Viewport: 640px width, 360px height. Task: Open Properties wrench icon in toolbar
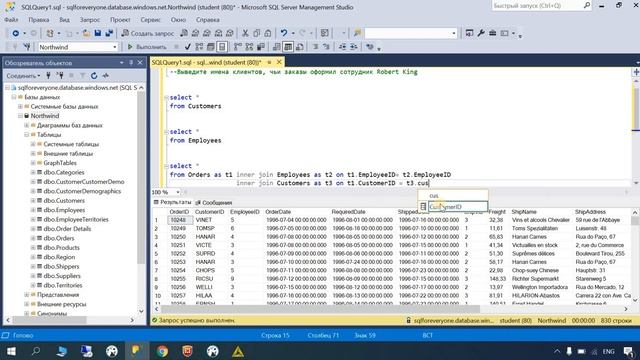point(481,33)
